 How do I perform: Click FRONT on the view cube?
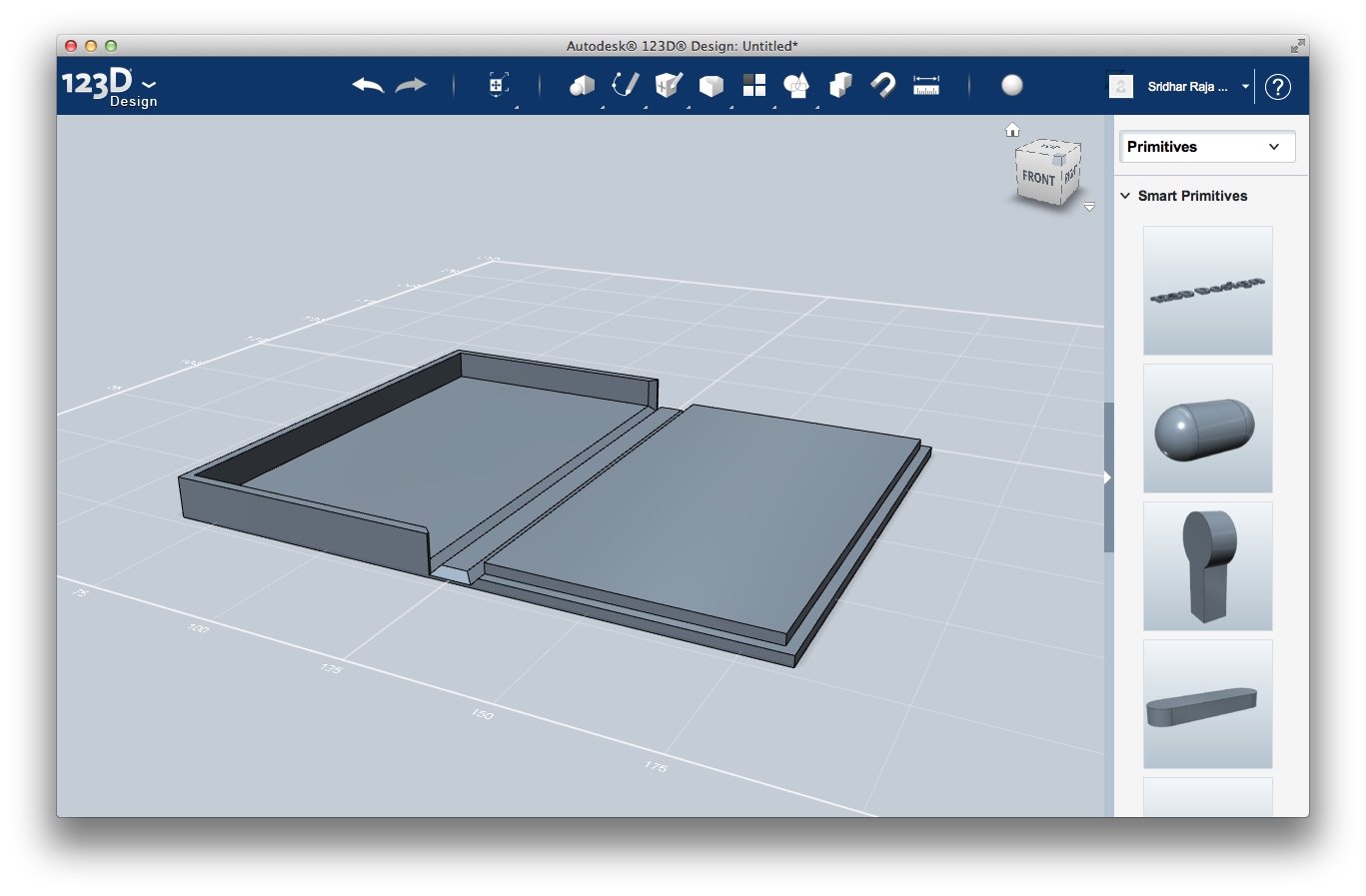click(1039, 178)
